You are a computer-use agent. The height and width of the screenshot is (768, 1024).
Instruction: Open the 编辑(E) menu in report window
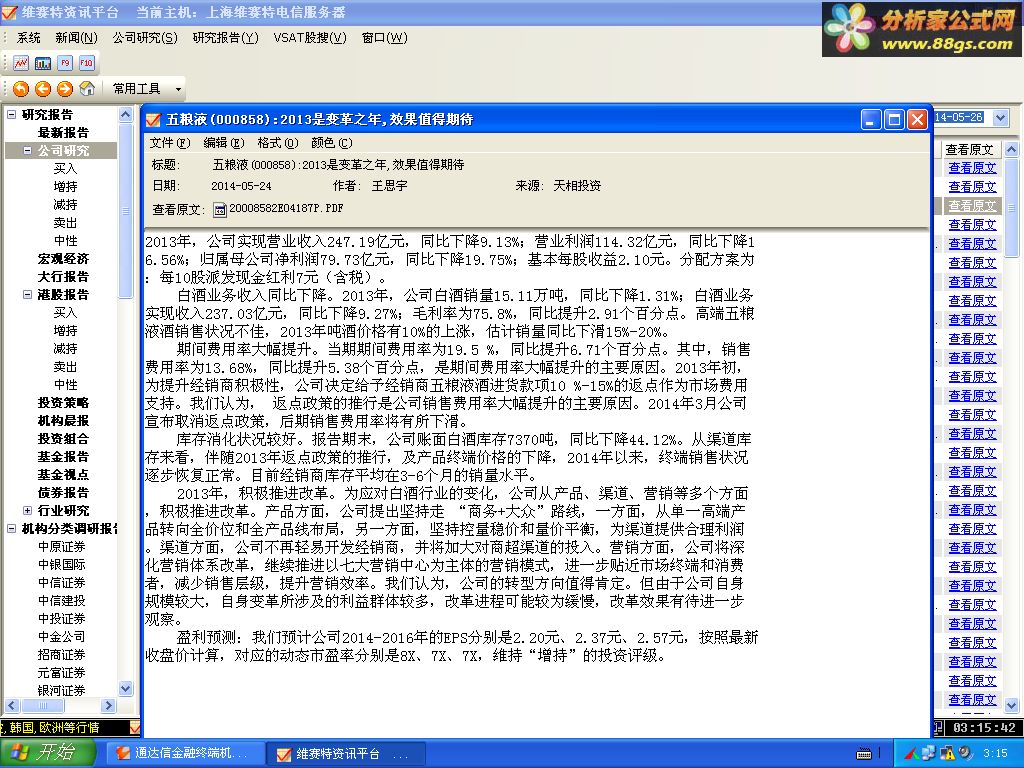[224, 142]
